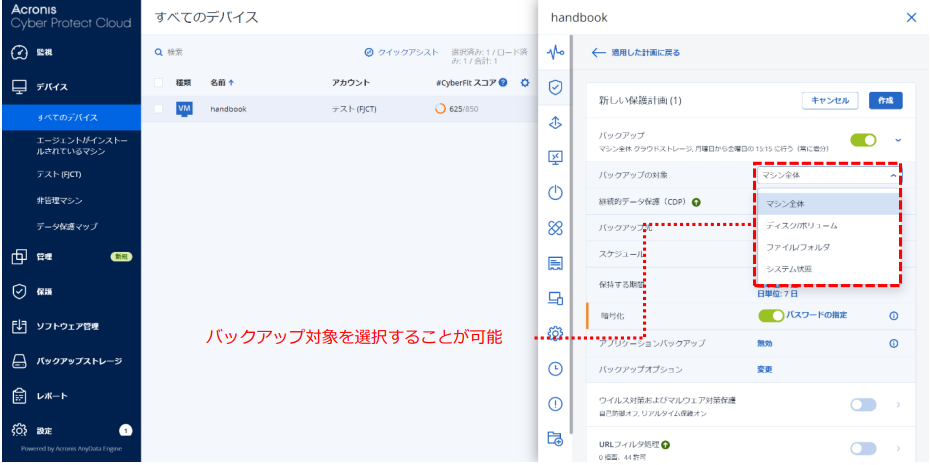Click the info icon beside 暗号化 row
The image size is (931, 465).
(893, 316)
